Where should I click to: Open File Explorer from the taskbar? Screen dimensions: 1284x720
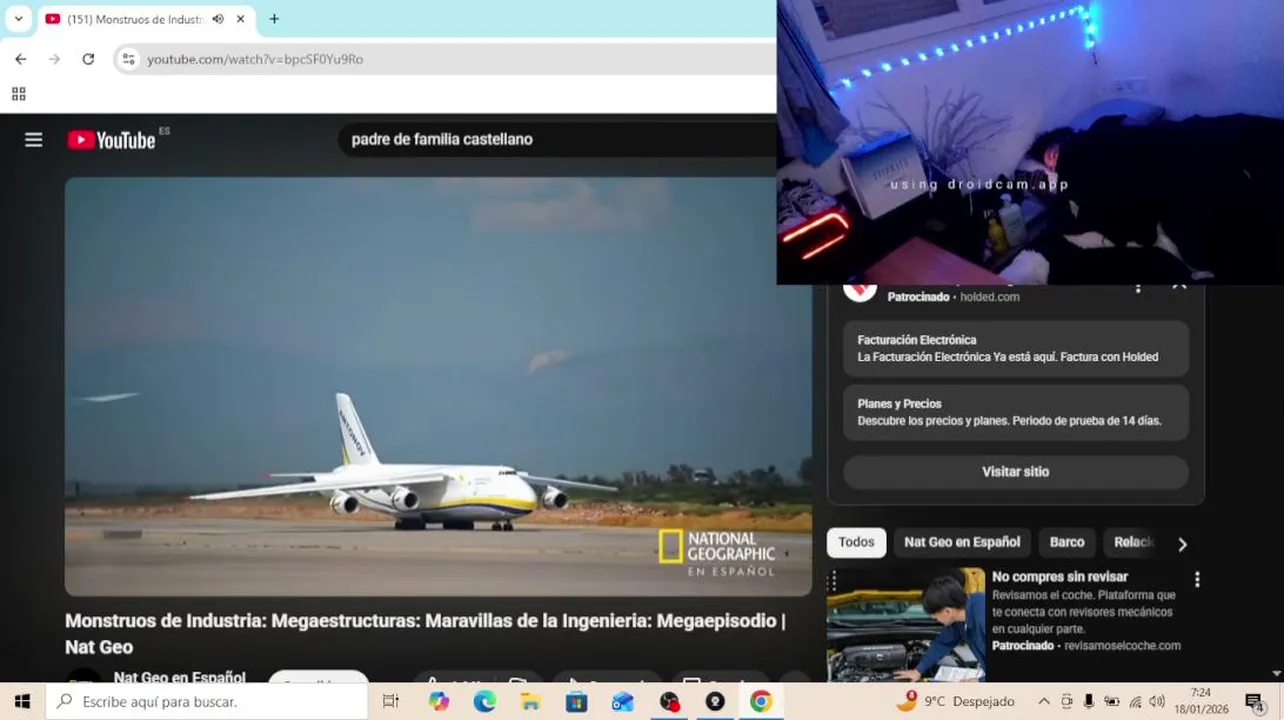pyautogui.click(x=531, y=702)
